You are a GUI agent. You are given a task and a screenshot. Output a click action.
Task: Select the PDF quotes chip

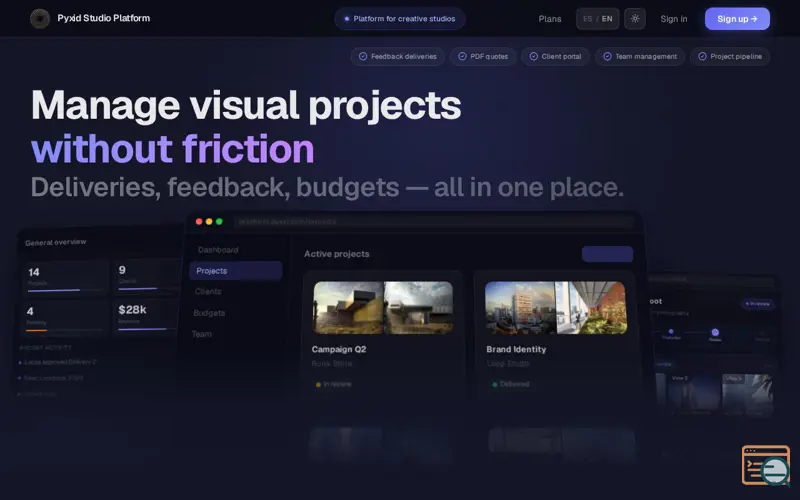tap(483, 57)
